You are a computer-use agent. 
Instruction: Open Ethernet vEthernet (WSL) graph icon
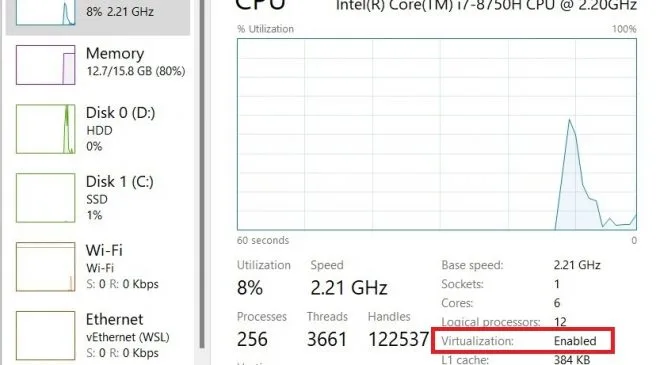click(45, 336)
